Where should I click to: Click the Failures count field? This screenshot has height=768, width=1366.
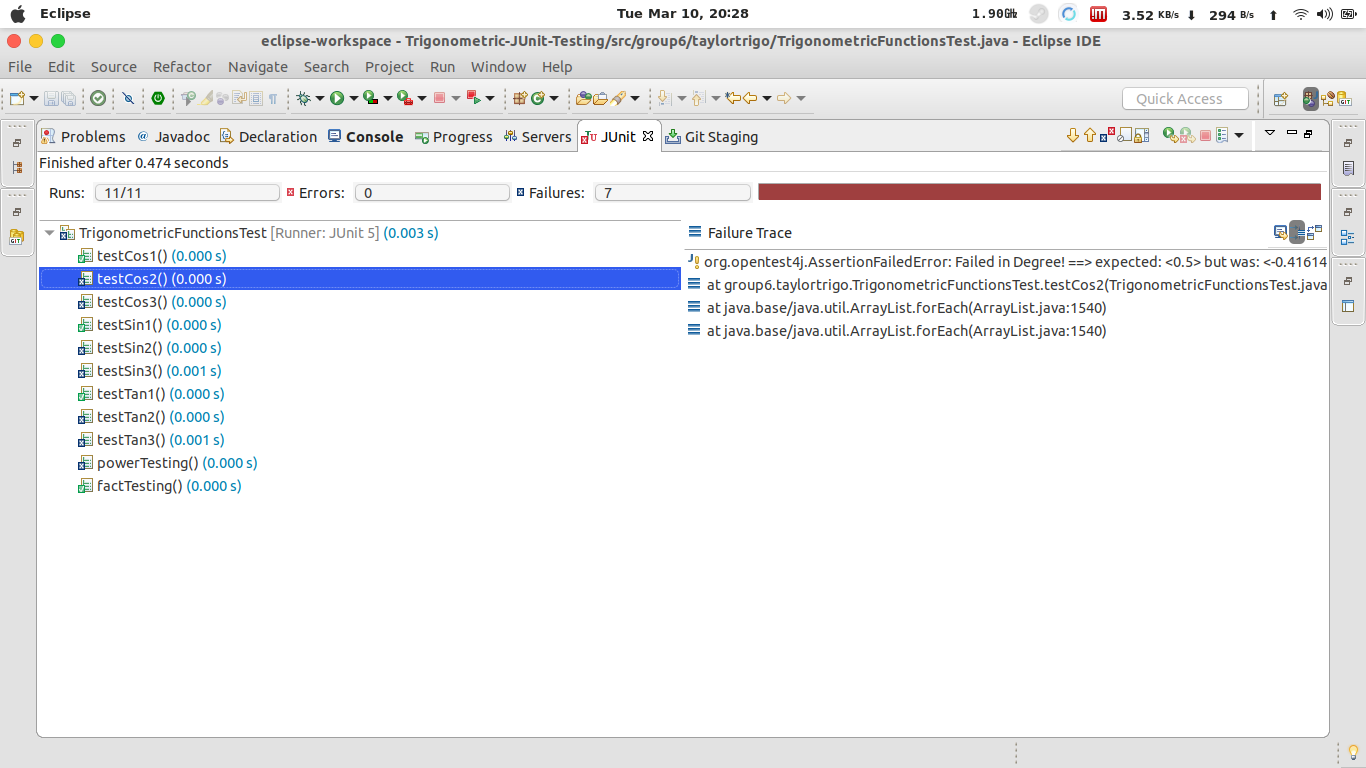click(672, 193)
